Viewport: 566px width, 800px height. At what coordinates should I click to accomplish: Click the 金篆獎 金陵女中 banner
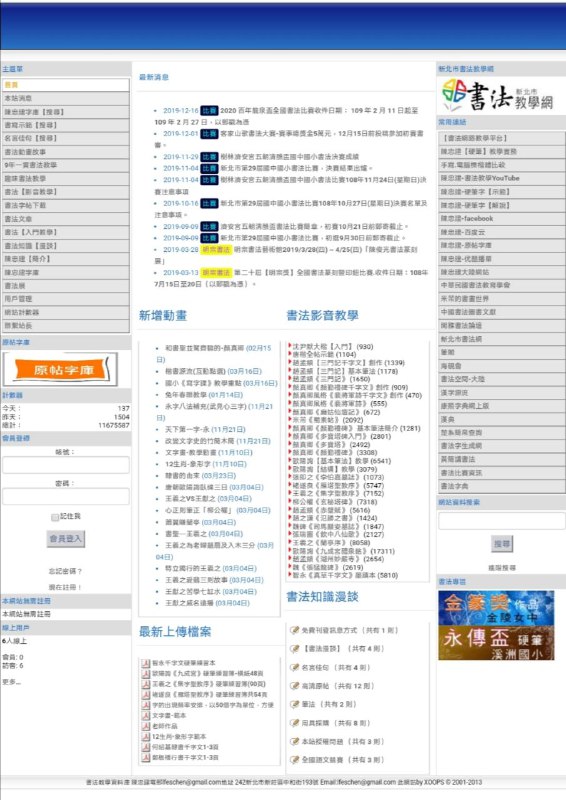click(x=496, y=608)
